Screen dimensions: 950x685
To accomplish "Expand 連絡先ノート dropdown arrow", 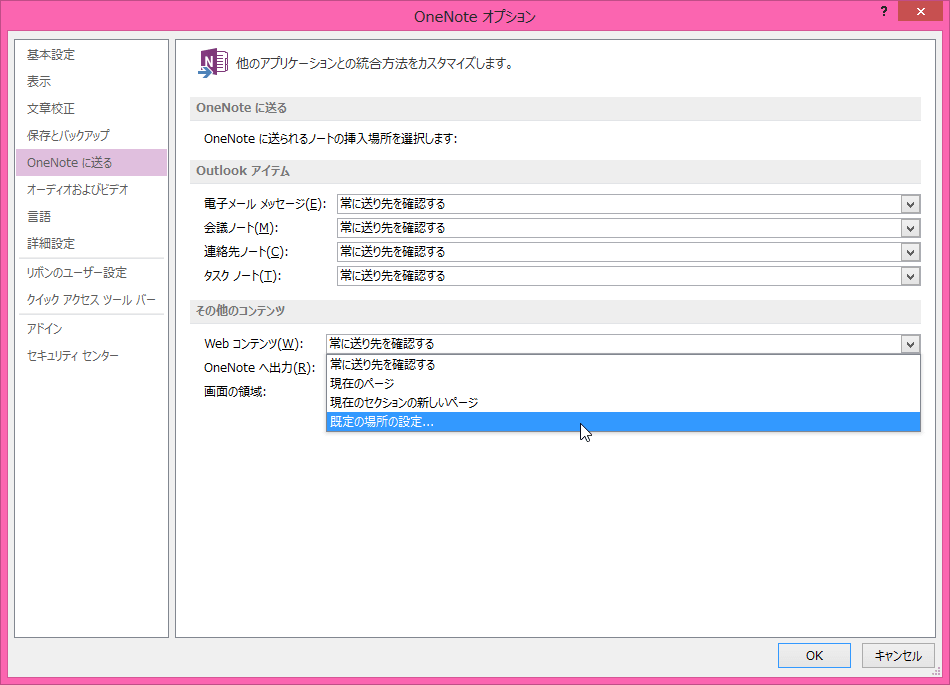I will pyautogui.click(x=910, y=252).
